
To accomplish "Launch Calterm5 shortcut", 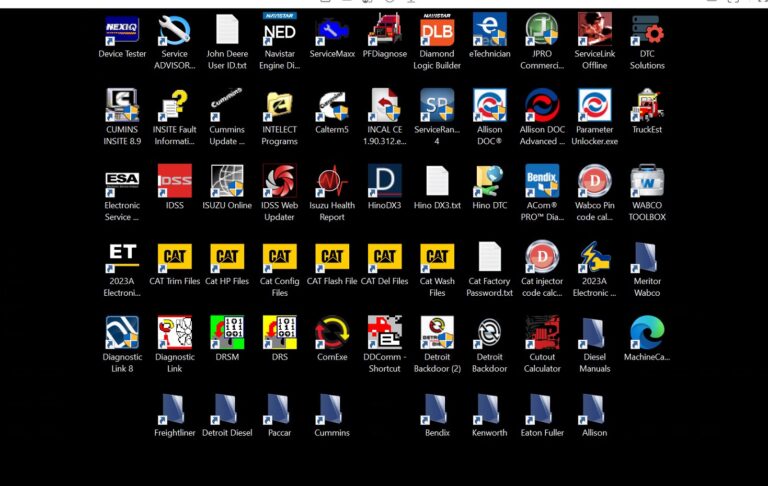I will 332,105.
